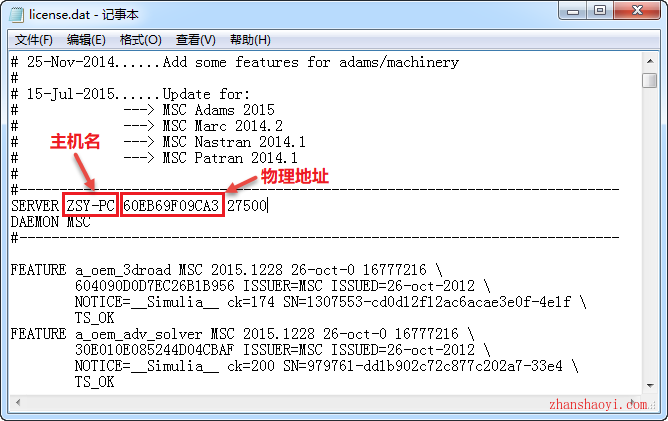
Task: Click on the word SERVER
Action: (x=35, y=206)
